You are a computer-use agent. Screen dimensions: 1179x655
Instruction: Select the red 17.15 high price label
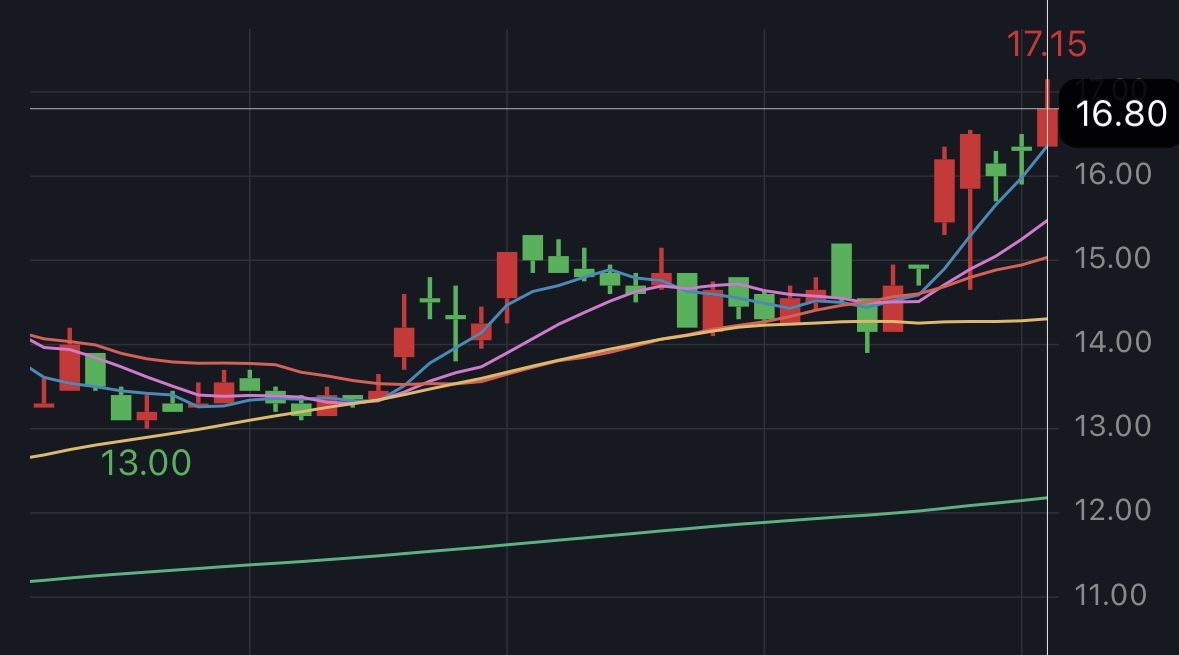coord(1046,44)
